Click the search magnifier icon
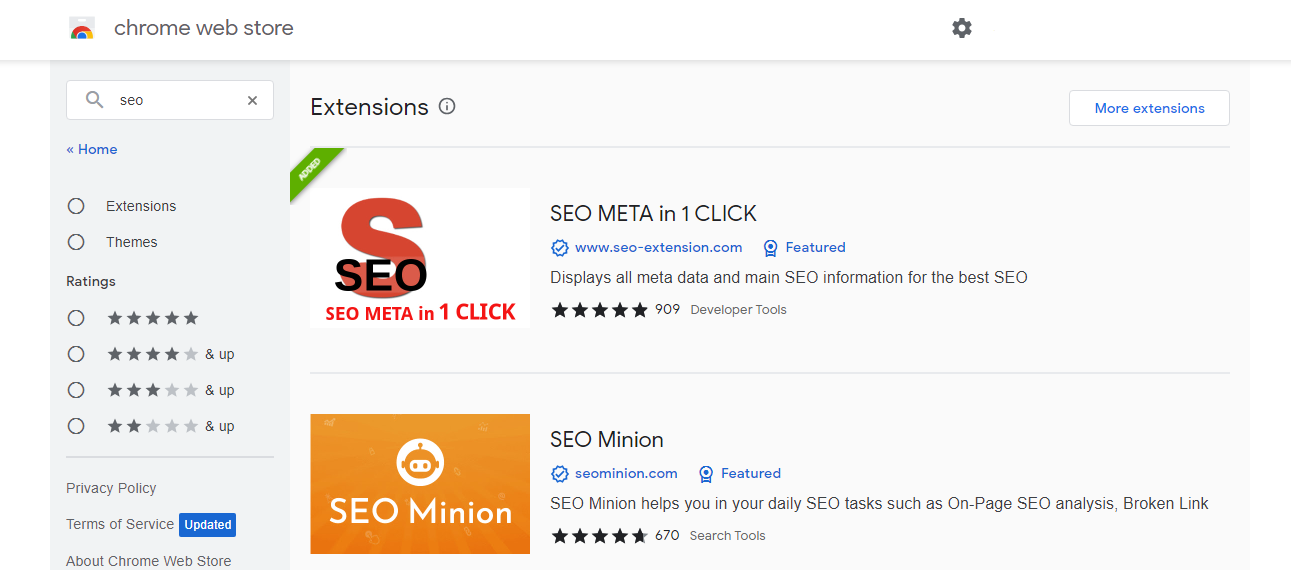Viewport: 1291px width, 570px height. click(x=95, y=100)
